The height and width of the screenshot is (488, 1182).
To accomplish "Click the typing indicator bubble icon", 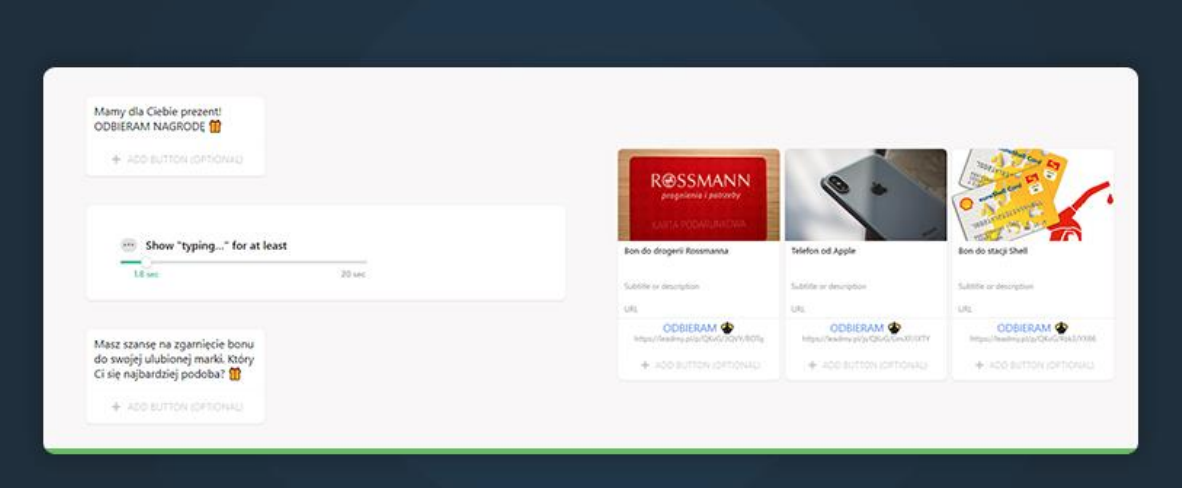I will pos(128,245).
